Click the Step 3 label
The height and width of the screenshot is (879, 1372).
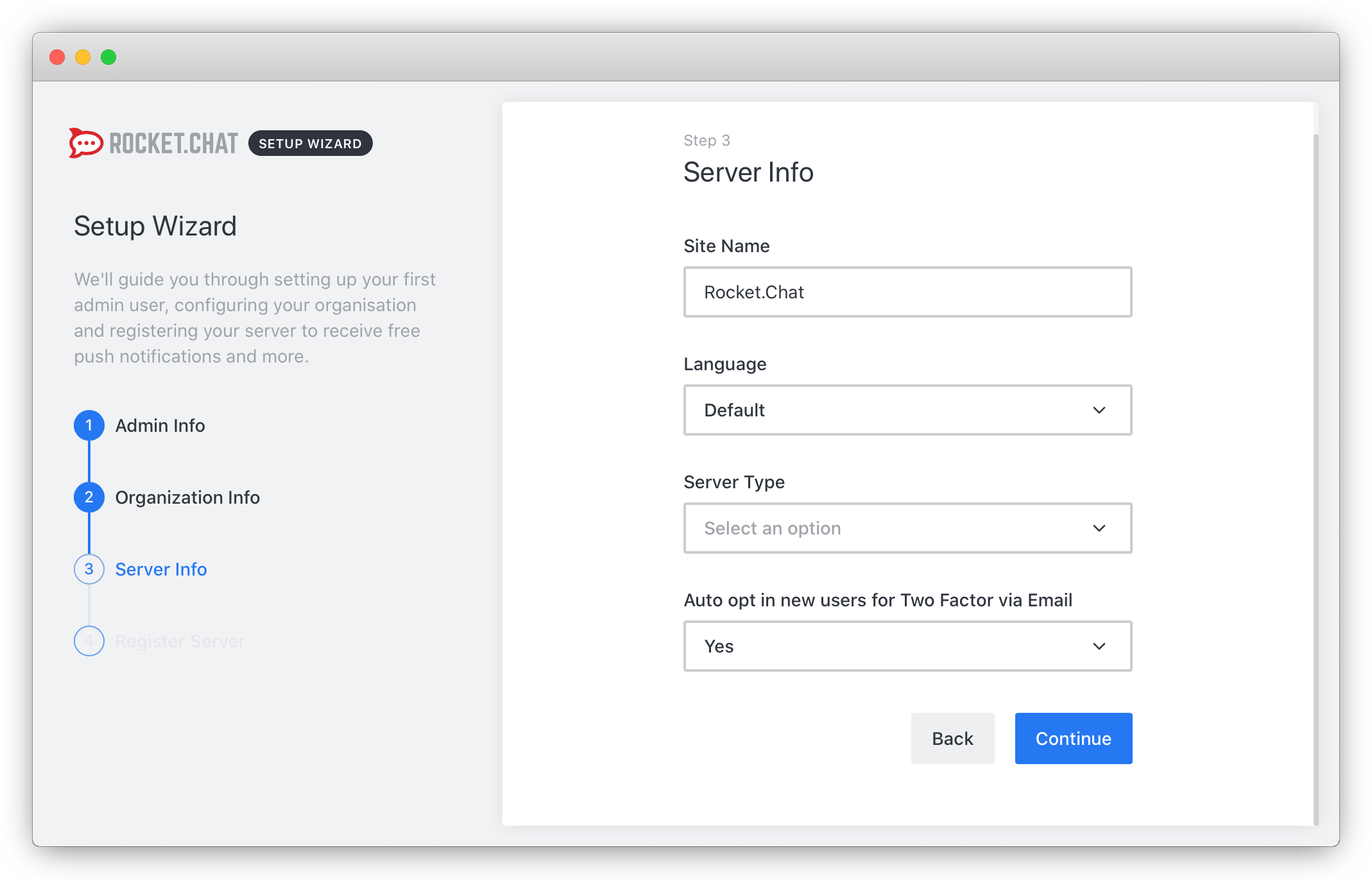[x=707, y=141]
